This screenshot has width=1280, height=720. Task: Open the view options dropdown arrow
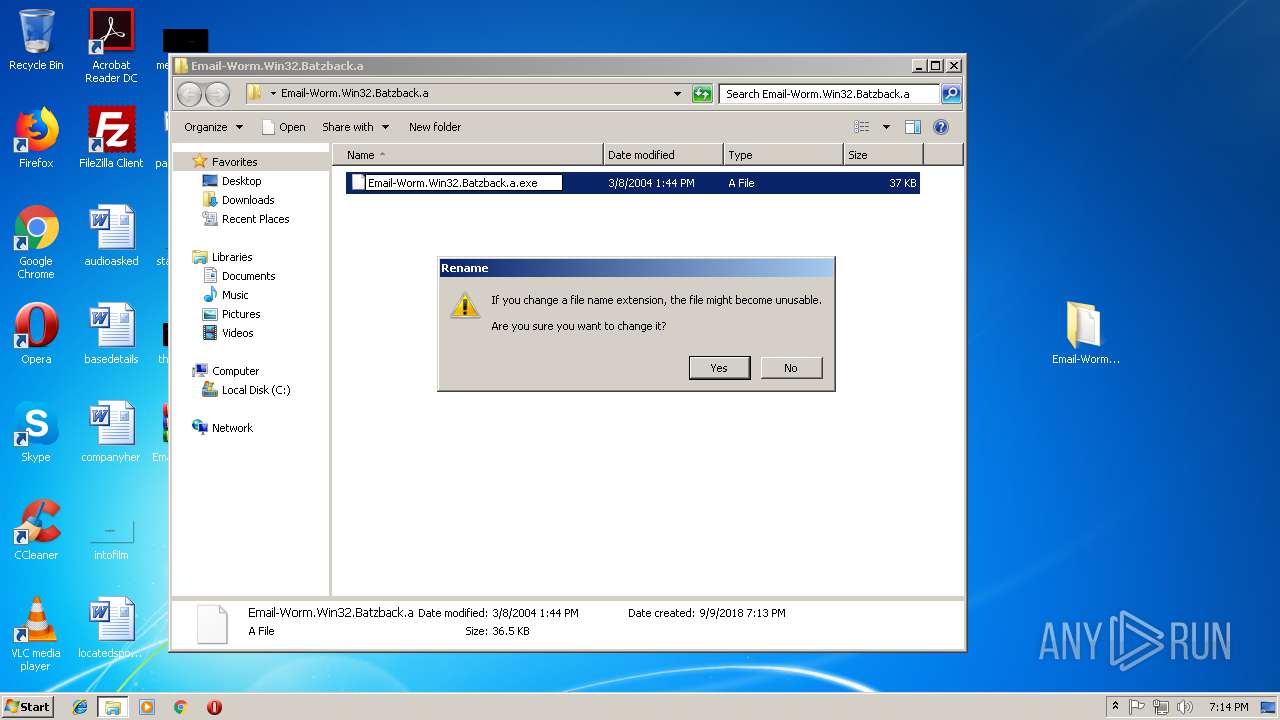click(x=886, y=127)
